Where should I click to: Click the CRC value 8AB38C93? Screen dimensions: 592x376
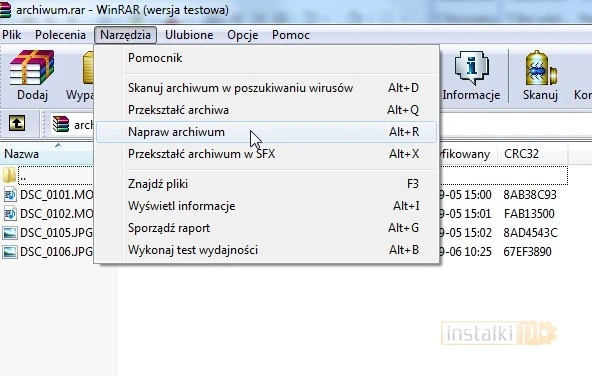point(530,195)
